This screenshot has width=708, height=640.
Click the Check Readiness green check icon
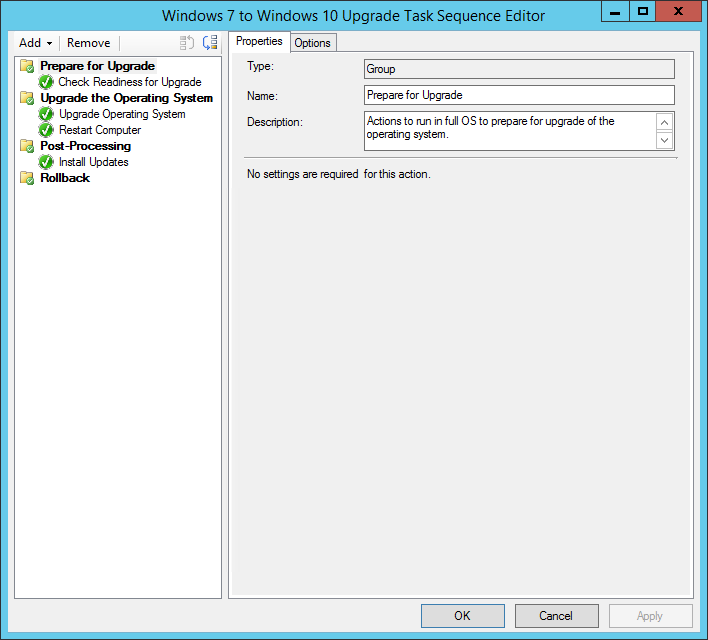(x=46, y=82)
